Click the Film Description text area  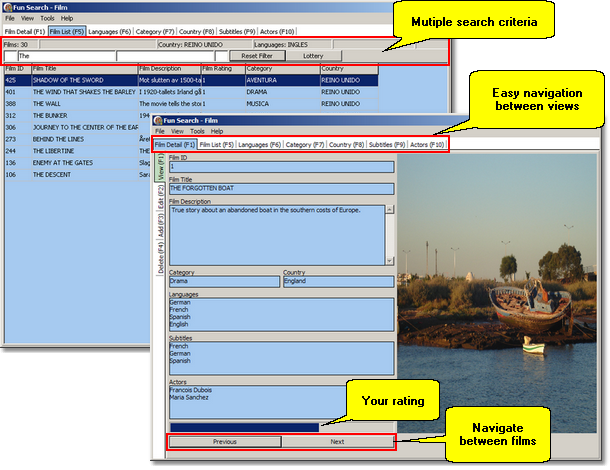point(277,235)
